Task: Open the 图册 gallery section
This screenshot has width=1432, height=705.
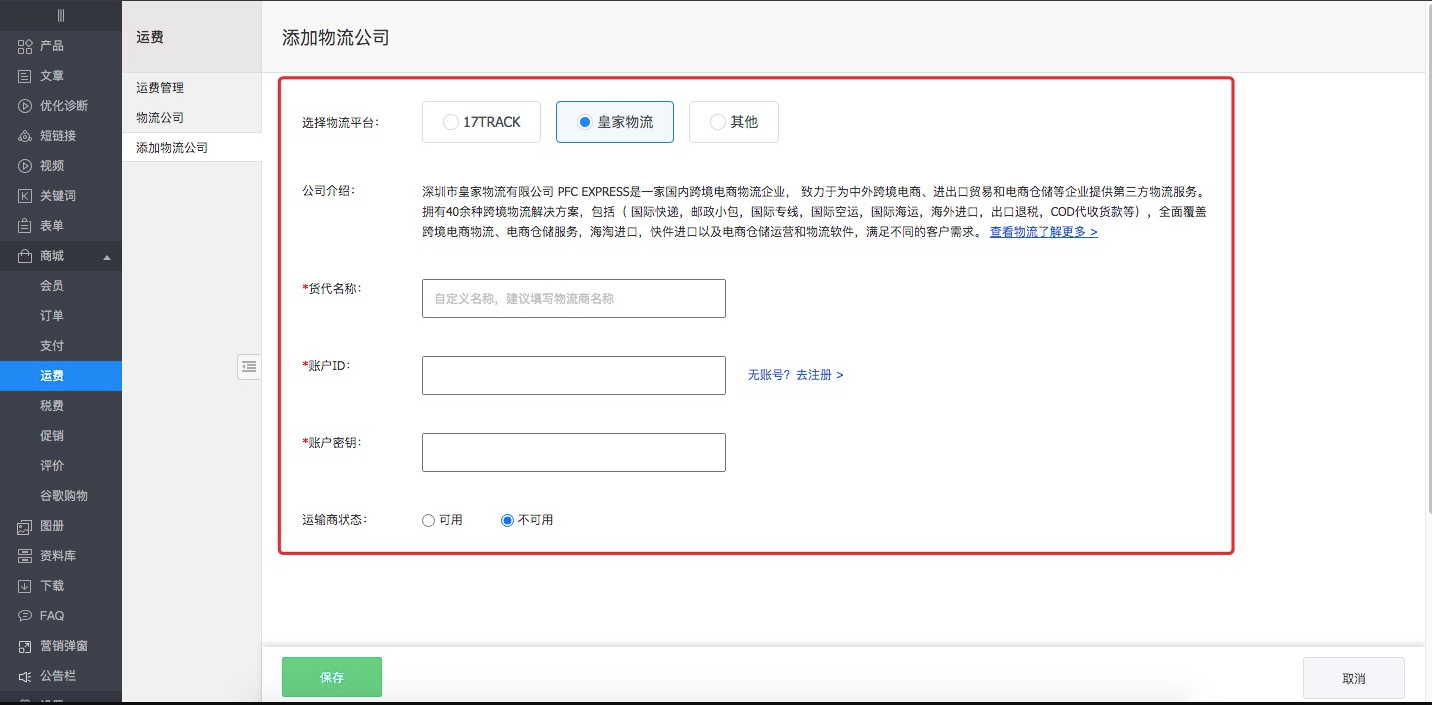Action: [x=50, y=526]
